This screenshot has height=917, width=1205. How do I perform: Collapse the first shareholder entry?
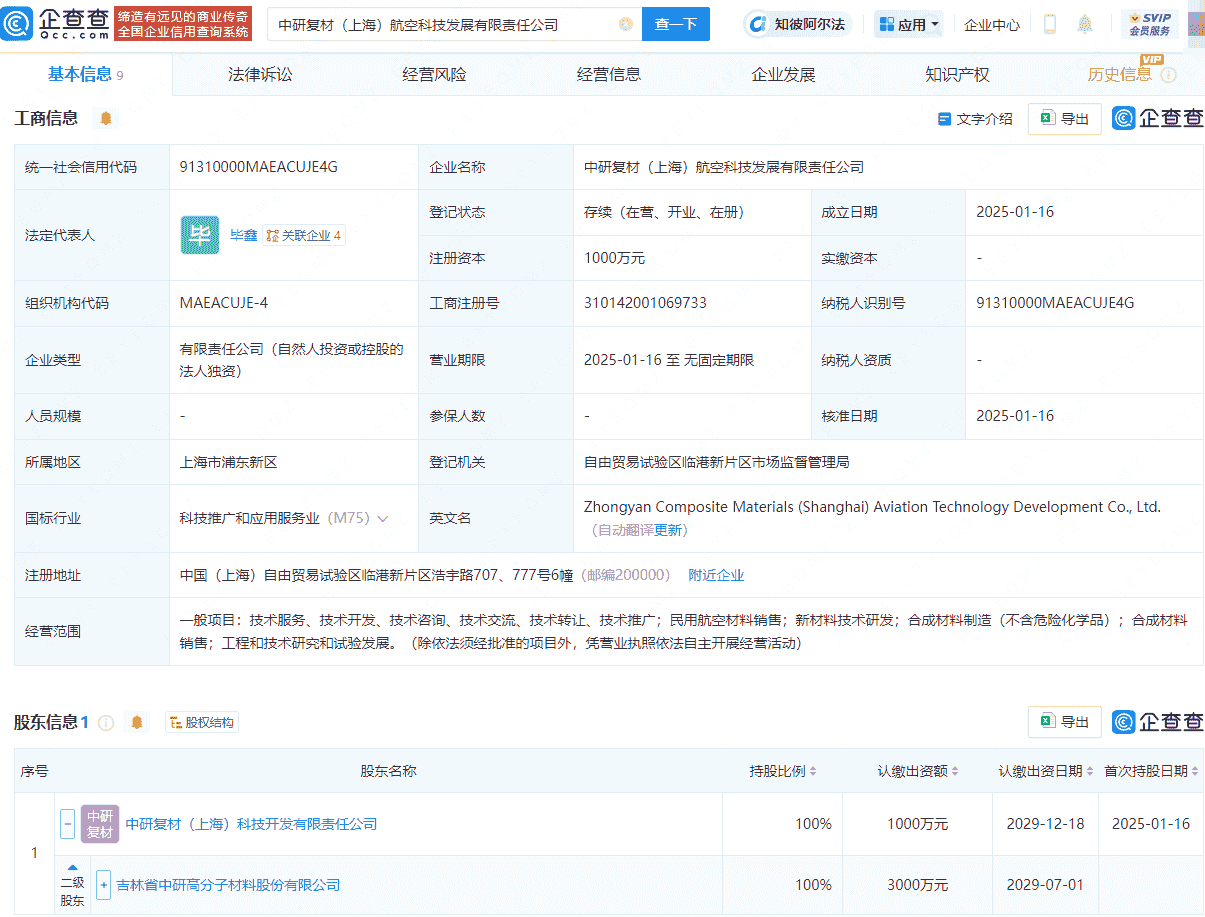[67, 824]
